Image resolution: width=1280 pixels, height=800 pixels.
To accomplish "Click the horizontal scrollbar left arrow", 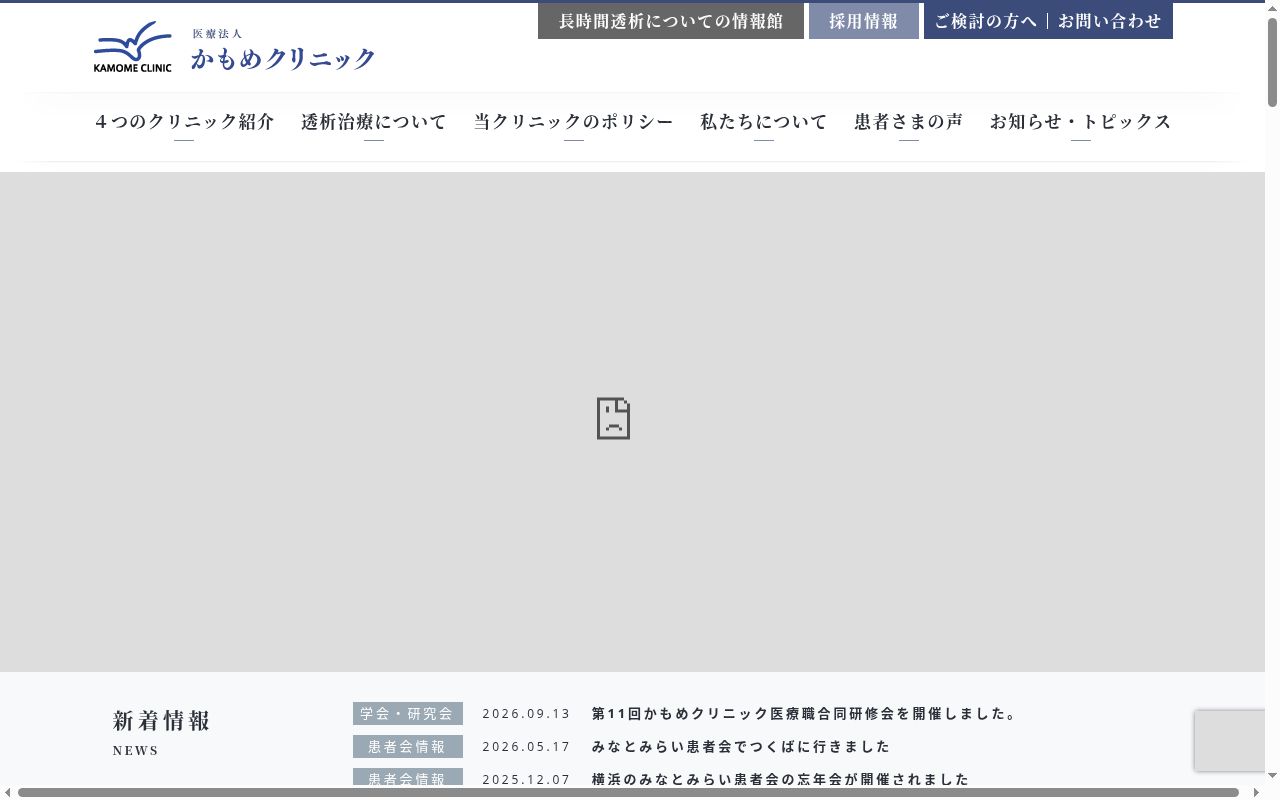I will [7, 793].
